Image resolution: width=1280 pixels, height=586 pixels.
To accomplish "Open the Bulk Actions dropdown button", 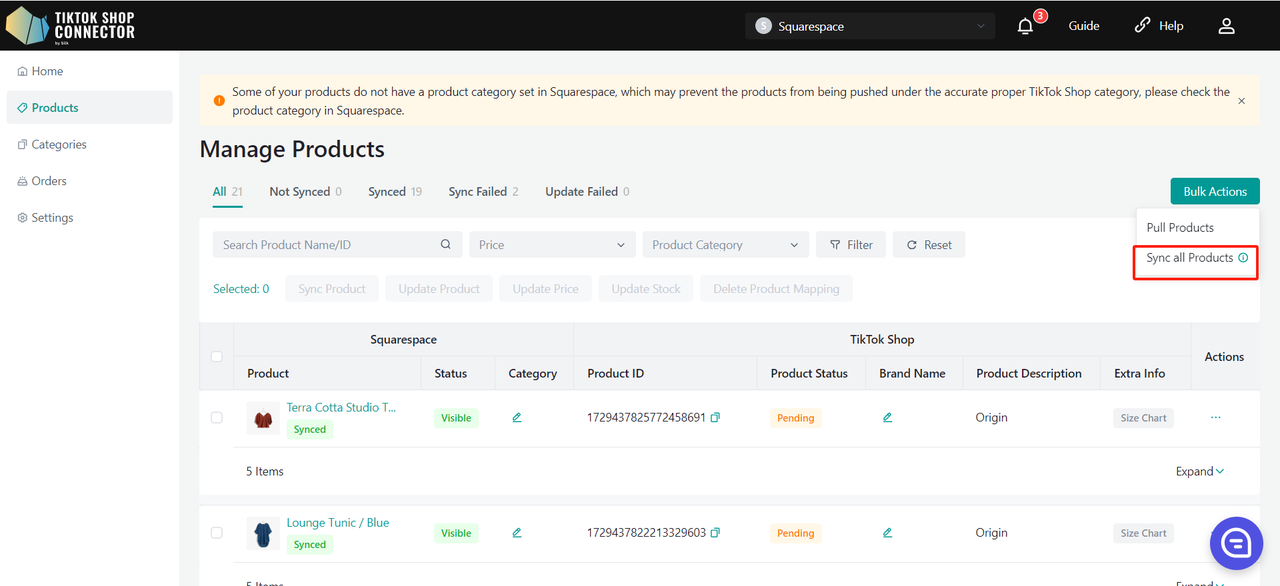I will 1215,192.
